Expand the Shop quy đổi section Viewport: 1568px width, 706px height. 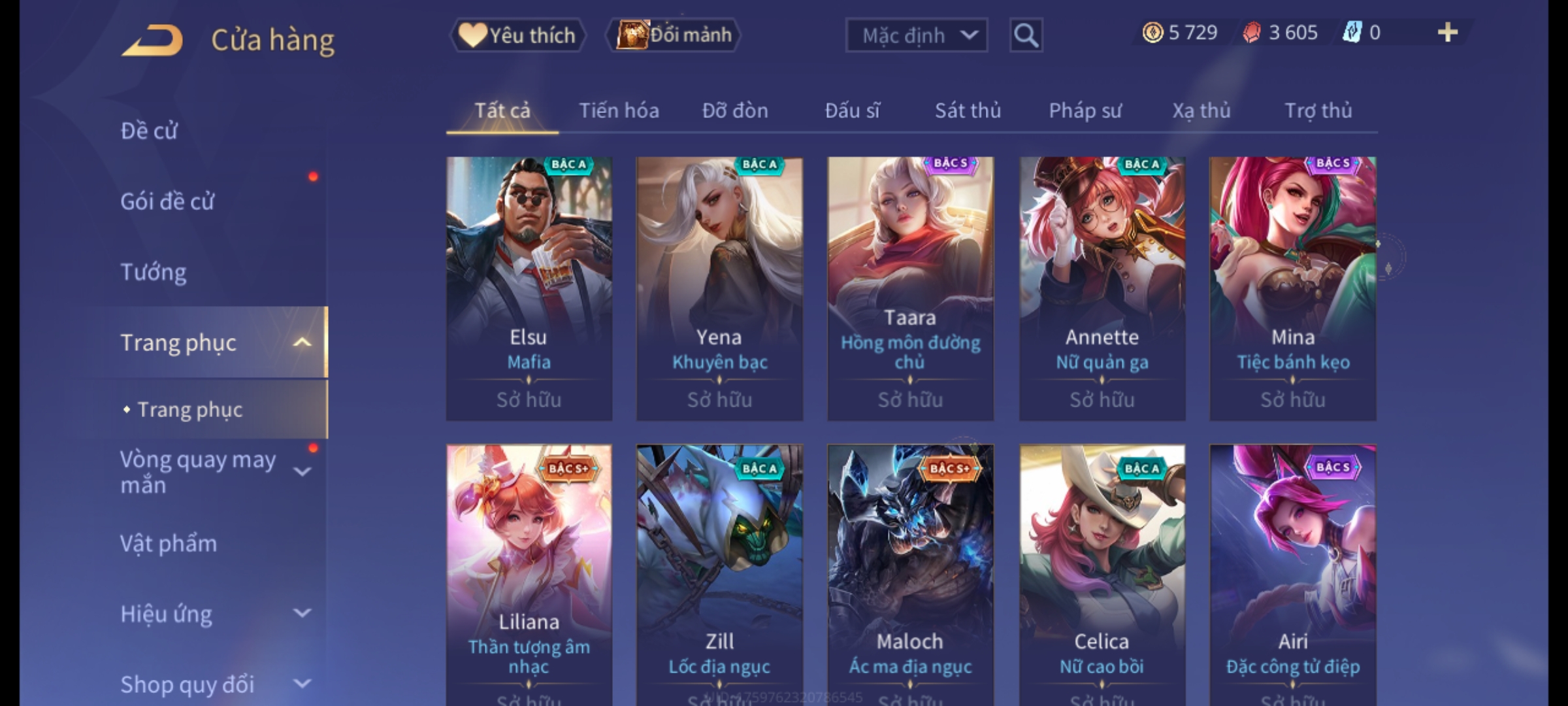tap(302, 684)
